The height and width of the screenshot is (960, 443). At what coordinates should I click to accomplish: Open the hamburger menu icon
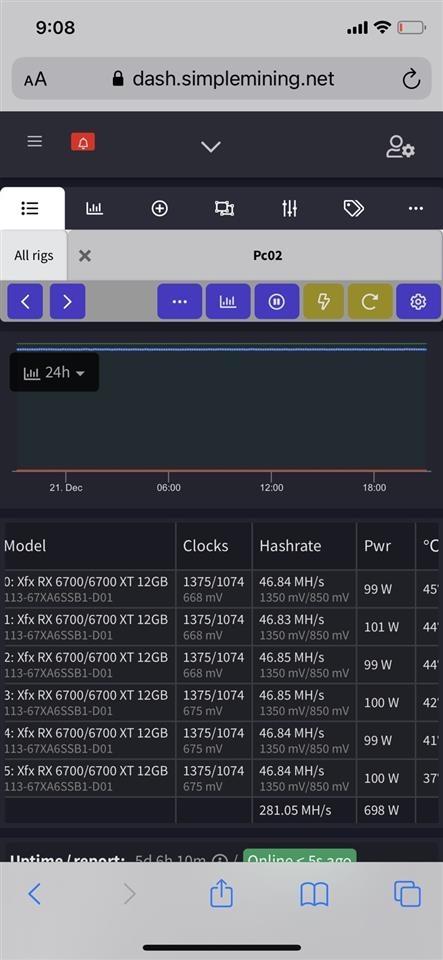click(x=35, y=142)
